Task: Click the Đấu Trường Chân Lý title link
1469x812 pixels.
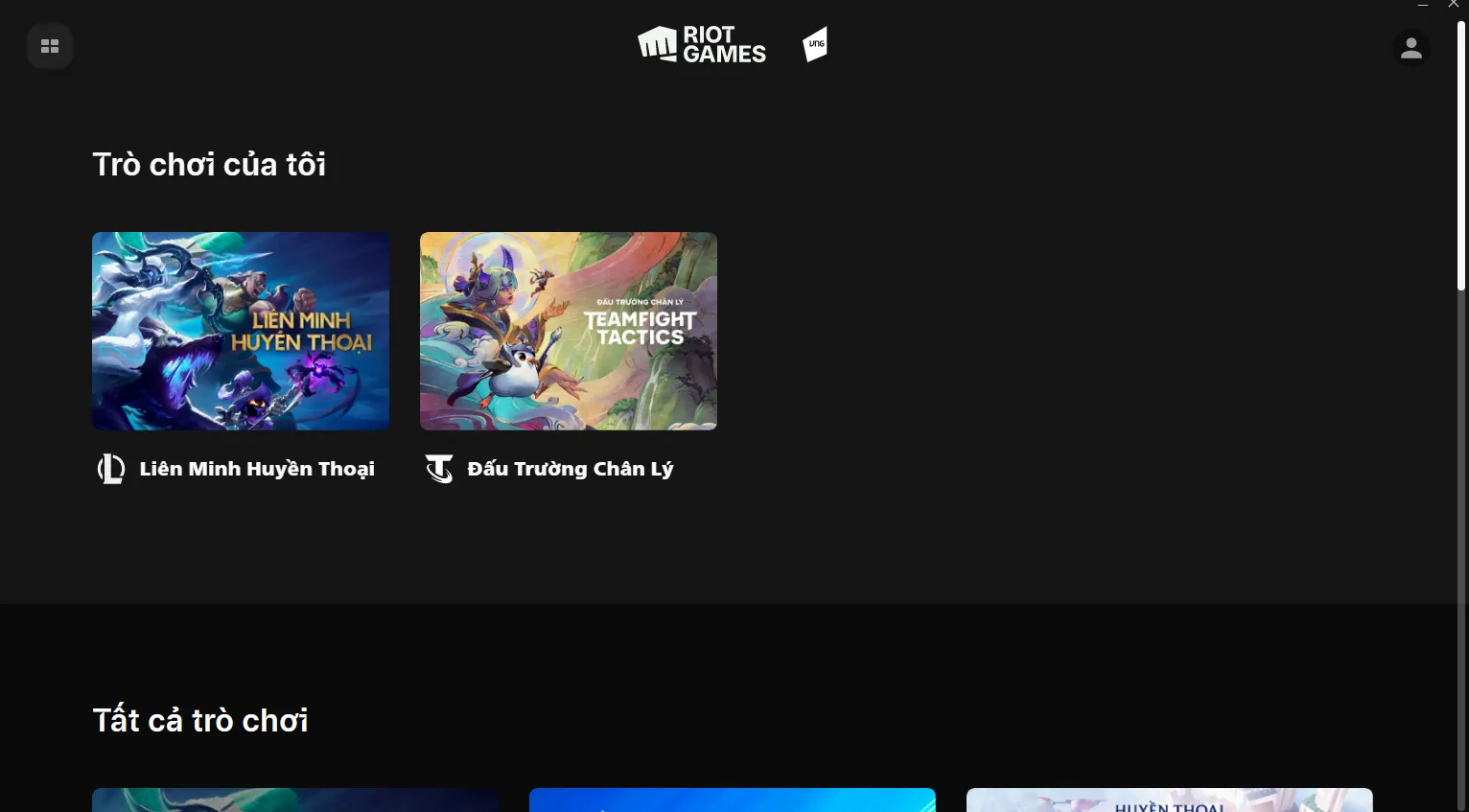Action: coord(571,469)
